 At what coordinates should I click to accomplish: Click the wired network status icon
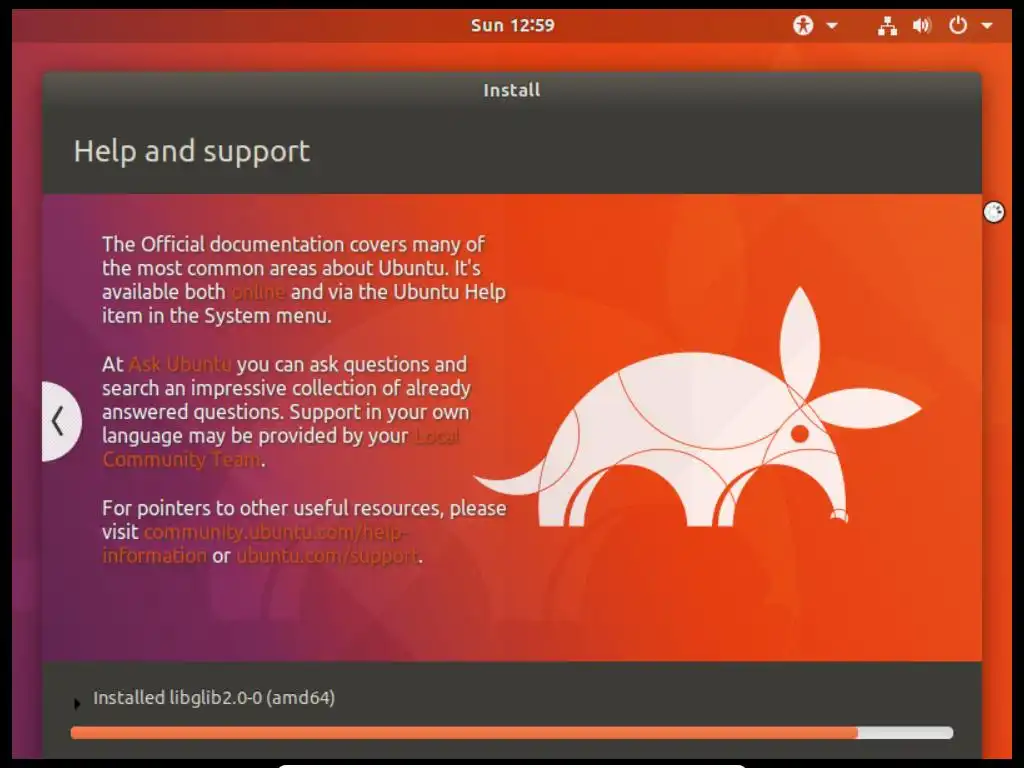point(887,25)
